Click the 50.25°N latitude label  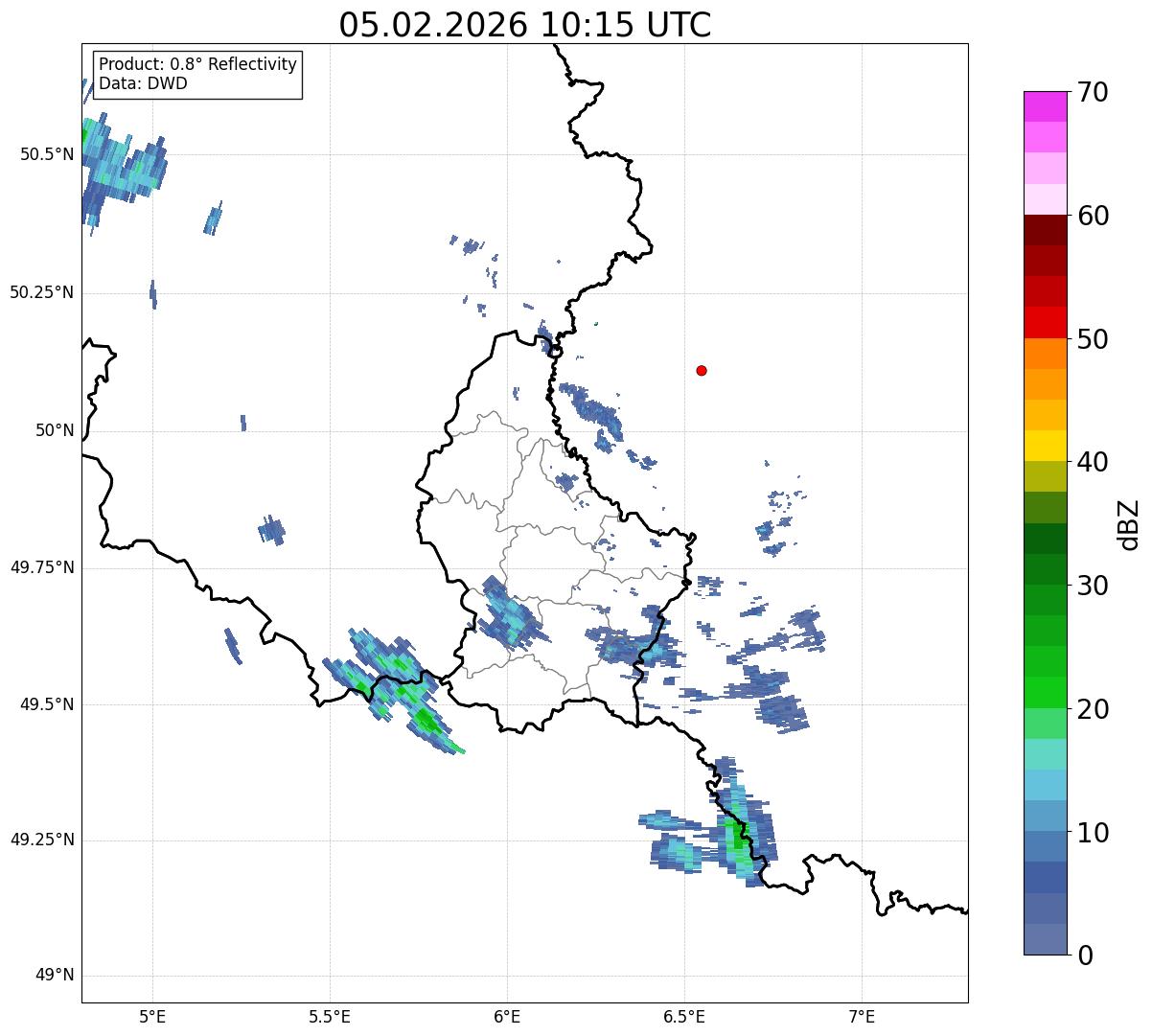point(41,292)
